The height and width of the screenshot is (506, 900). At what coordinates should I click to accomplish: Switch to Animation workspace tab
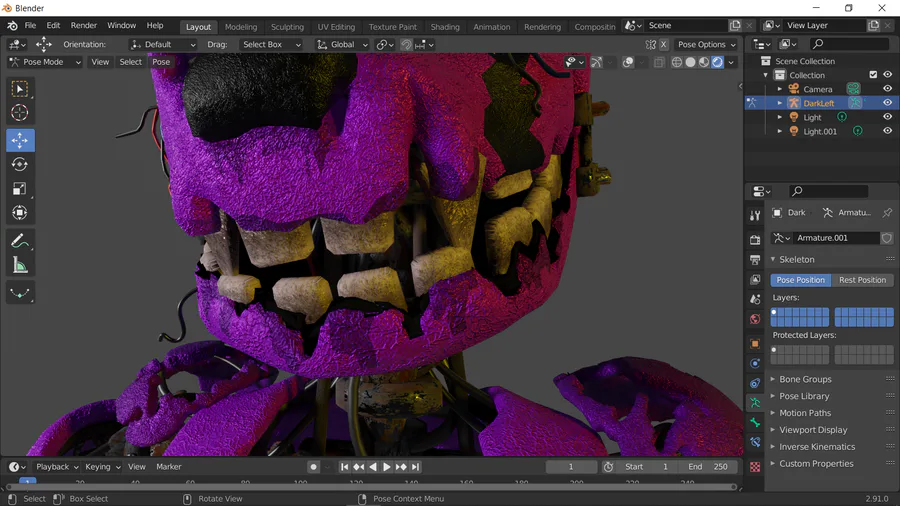tap(491, 27)
